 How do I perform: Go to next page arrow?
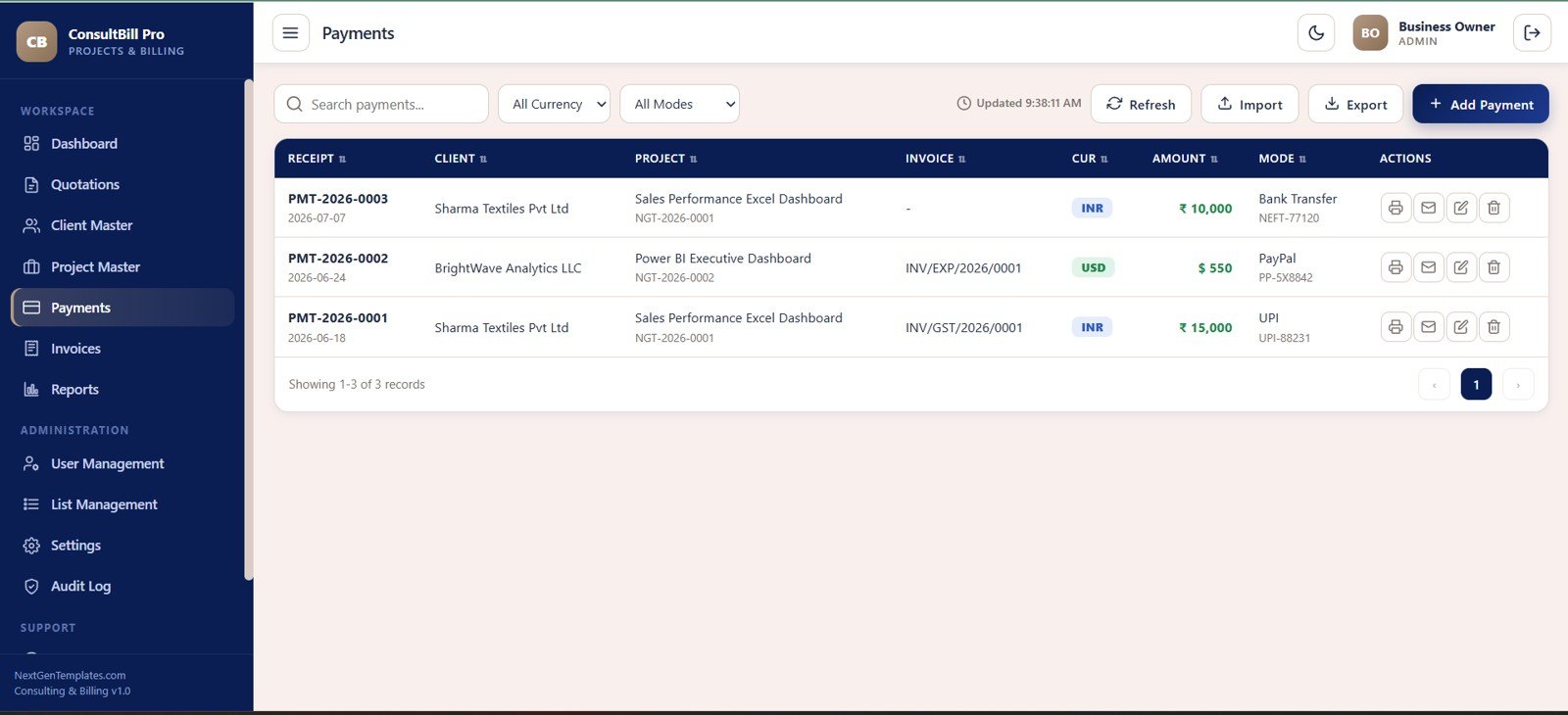pos(1518,384)
